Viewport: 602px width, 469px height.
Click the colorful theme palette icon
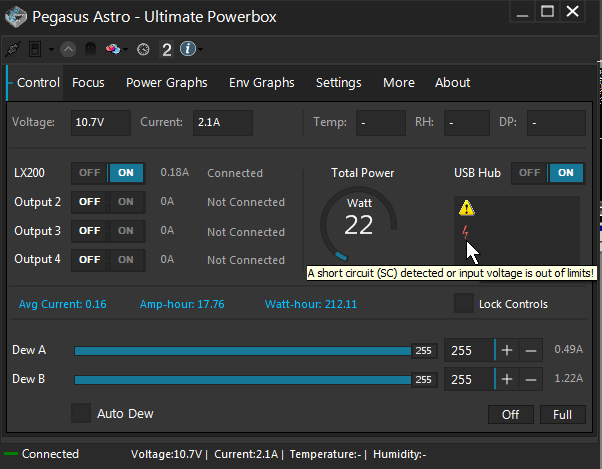113,49
